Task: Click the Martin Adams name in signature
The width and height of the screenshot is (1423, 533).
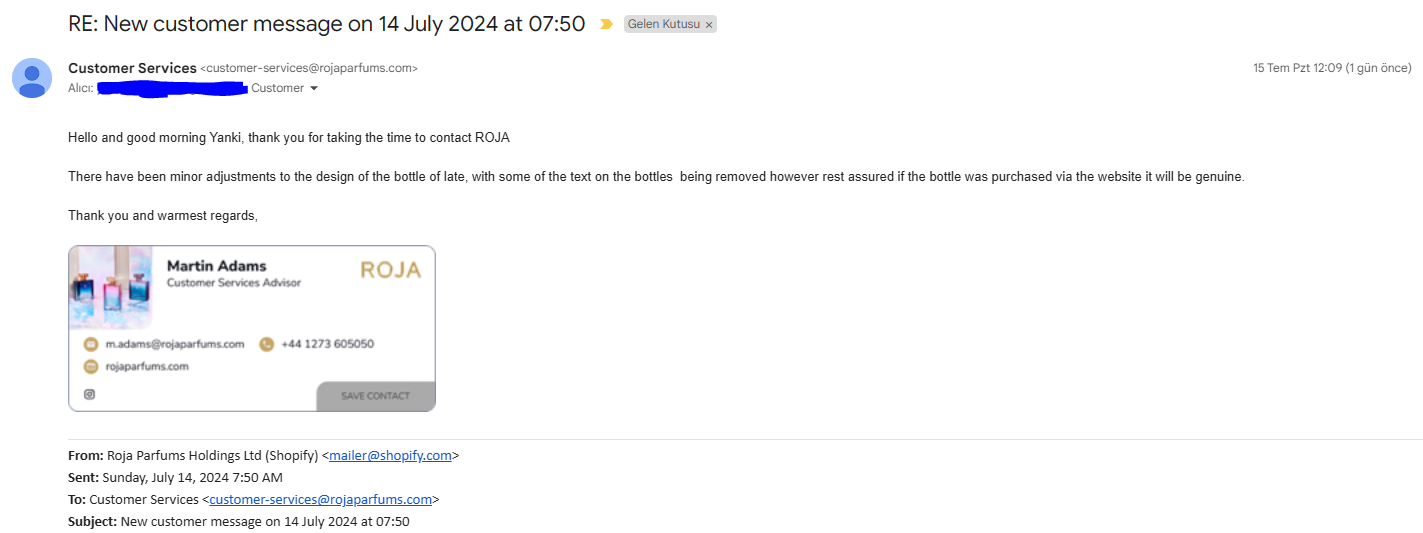Action: click(x=217, y=266)
